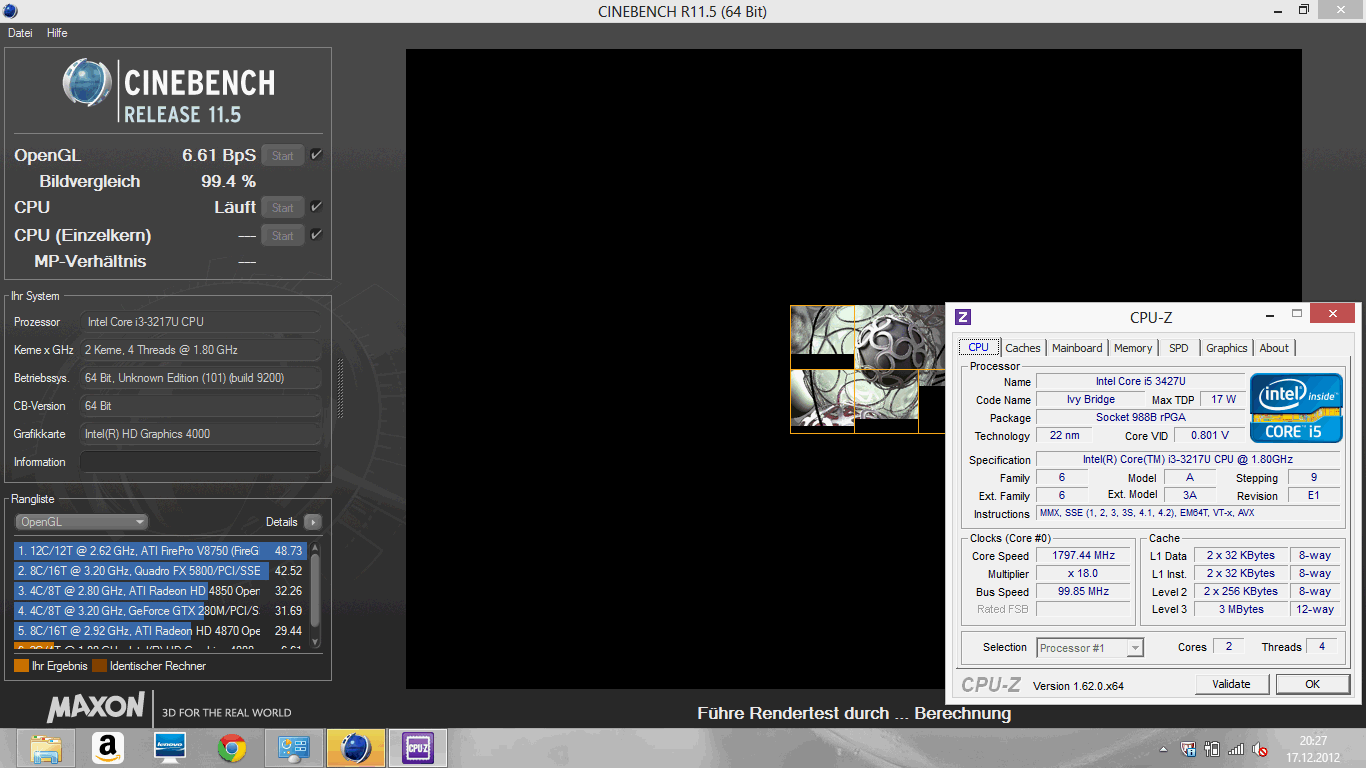Open the About tab in CPU-Z
This screenshot has width=1366, height=768.
point(1274,348)
